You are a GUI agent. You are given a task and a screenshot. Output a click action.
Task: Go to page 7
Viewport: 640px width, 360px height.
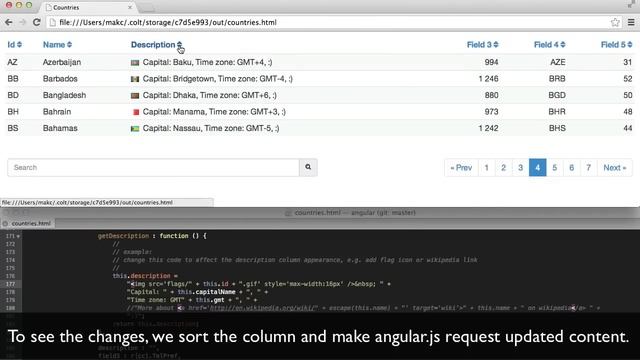pyautogui.click(x=589, y=168)
